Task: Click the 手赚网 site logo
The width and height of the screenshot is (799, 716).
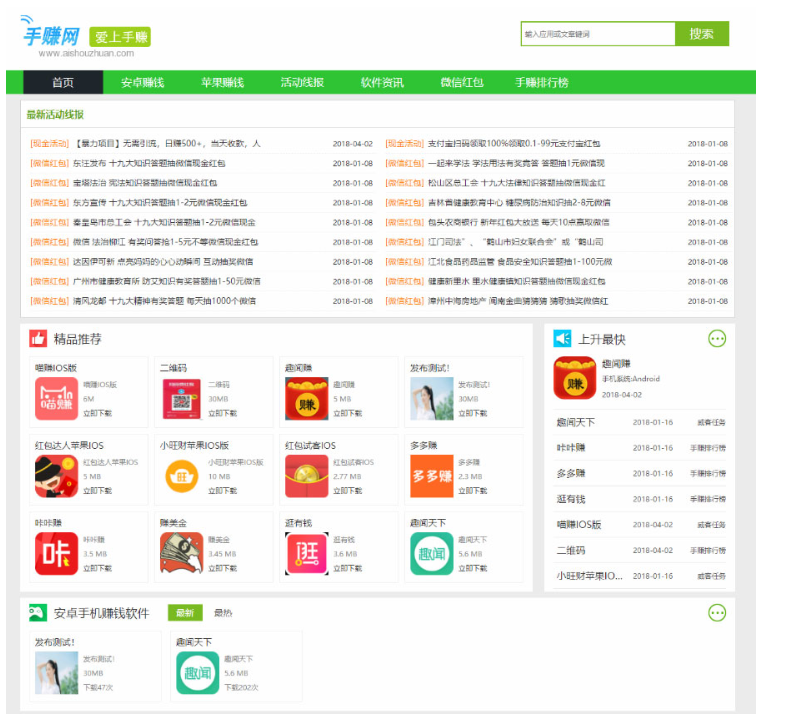Action: 51,37
